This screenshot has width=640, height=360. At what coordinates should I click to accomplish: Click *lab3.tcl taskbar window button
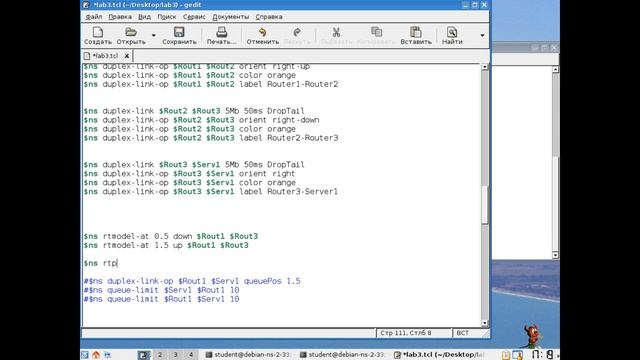[439, 355]
